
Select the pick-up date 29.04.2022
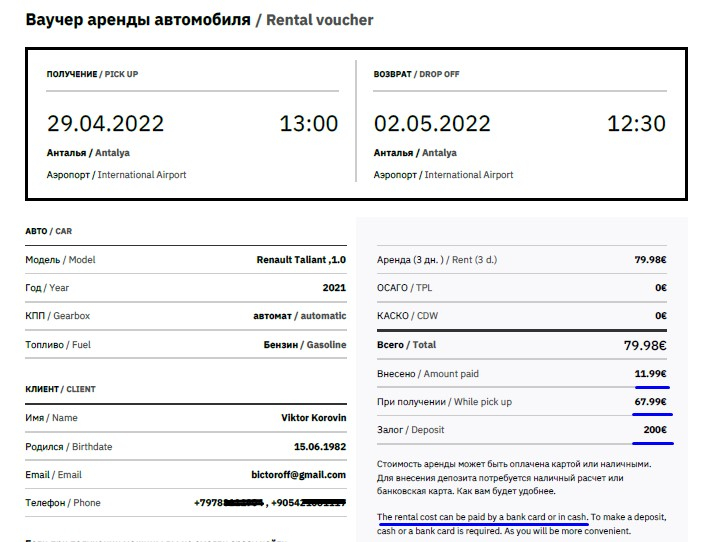click(105, 124)
